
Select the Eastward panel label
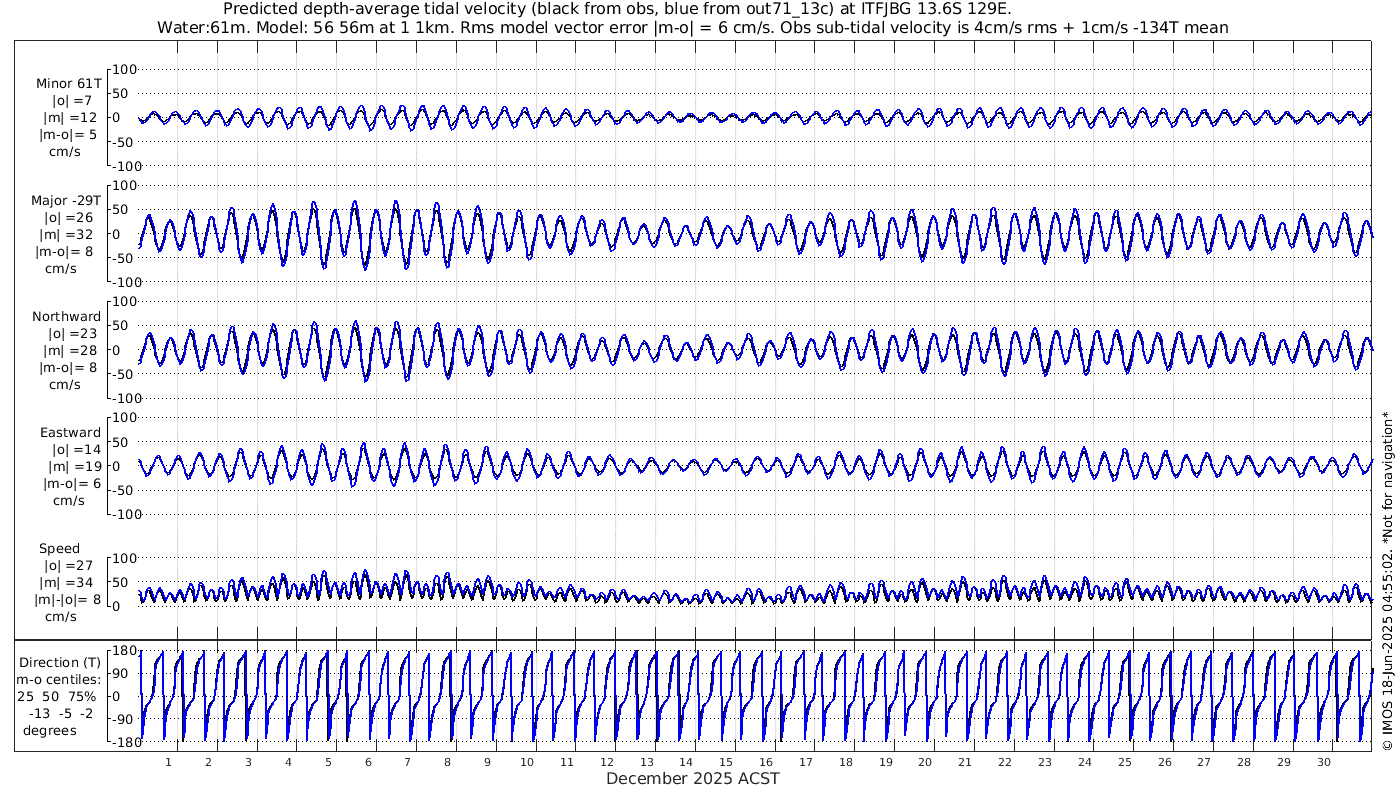(70, 433)
